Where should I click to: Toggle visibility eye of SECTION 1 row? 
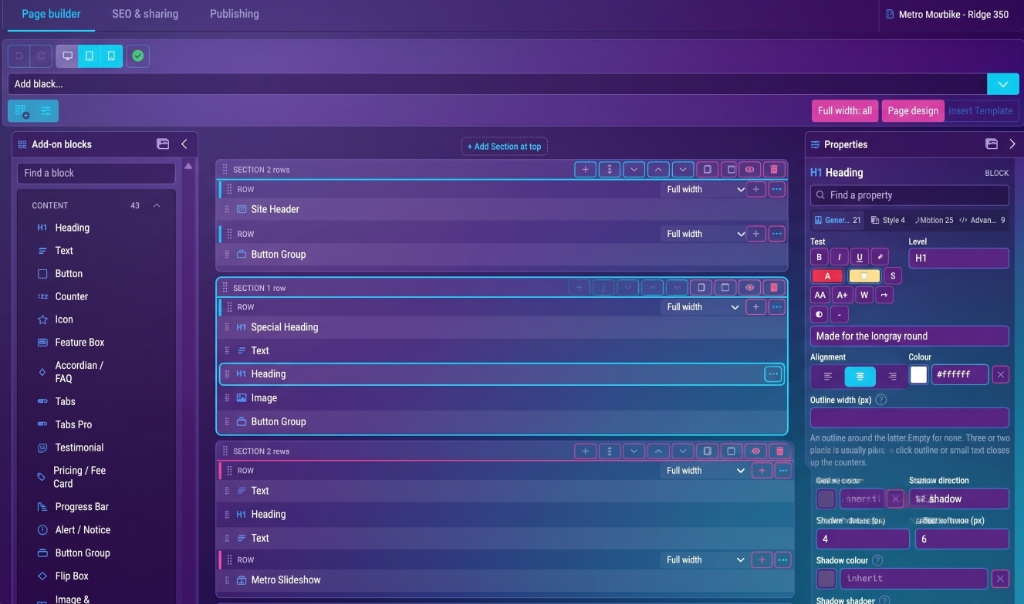point(750,288)
